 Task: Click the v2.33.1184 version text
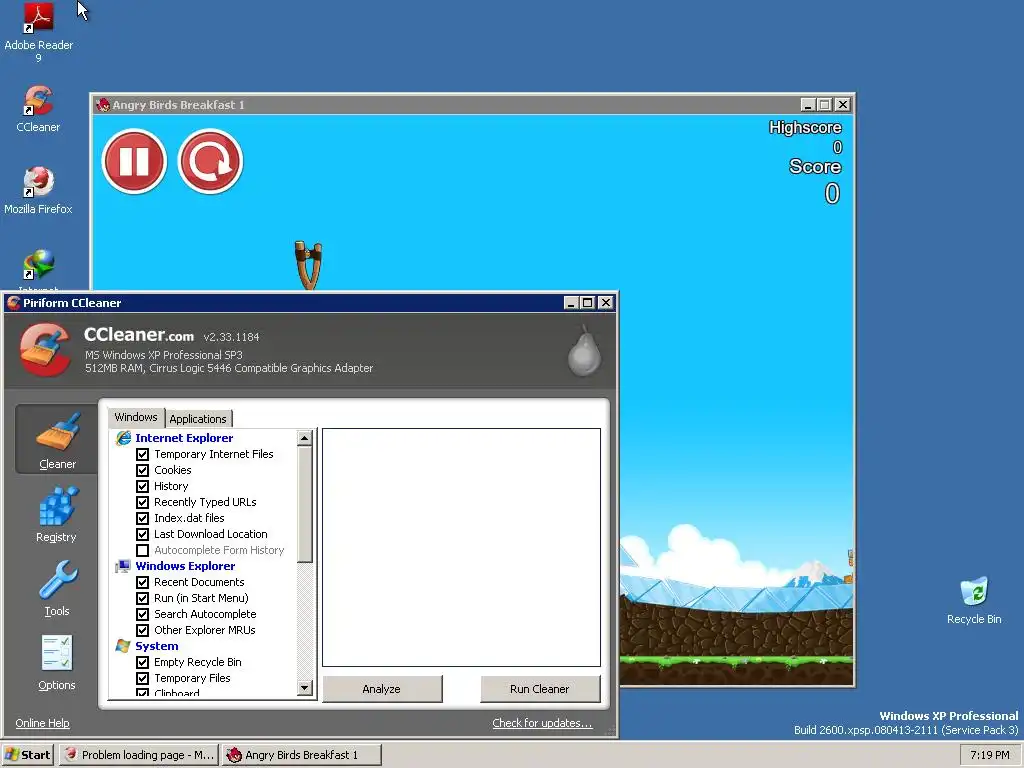tap(231, 337)
